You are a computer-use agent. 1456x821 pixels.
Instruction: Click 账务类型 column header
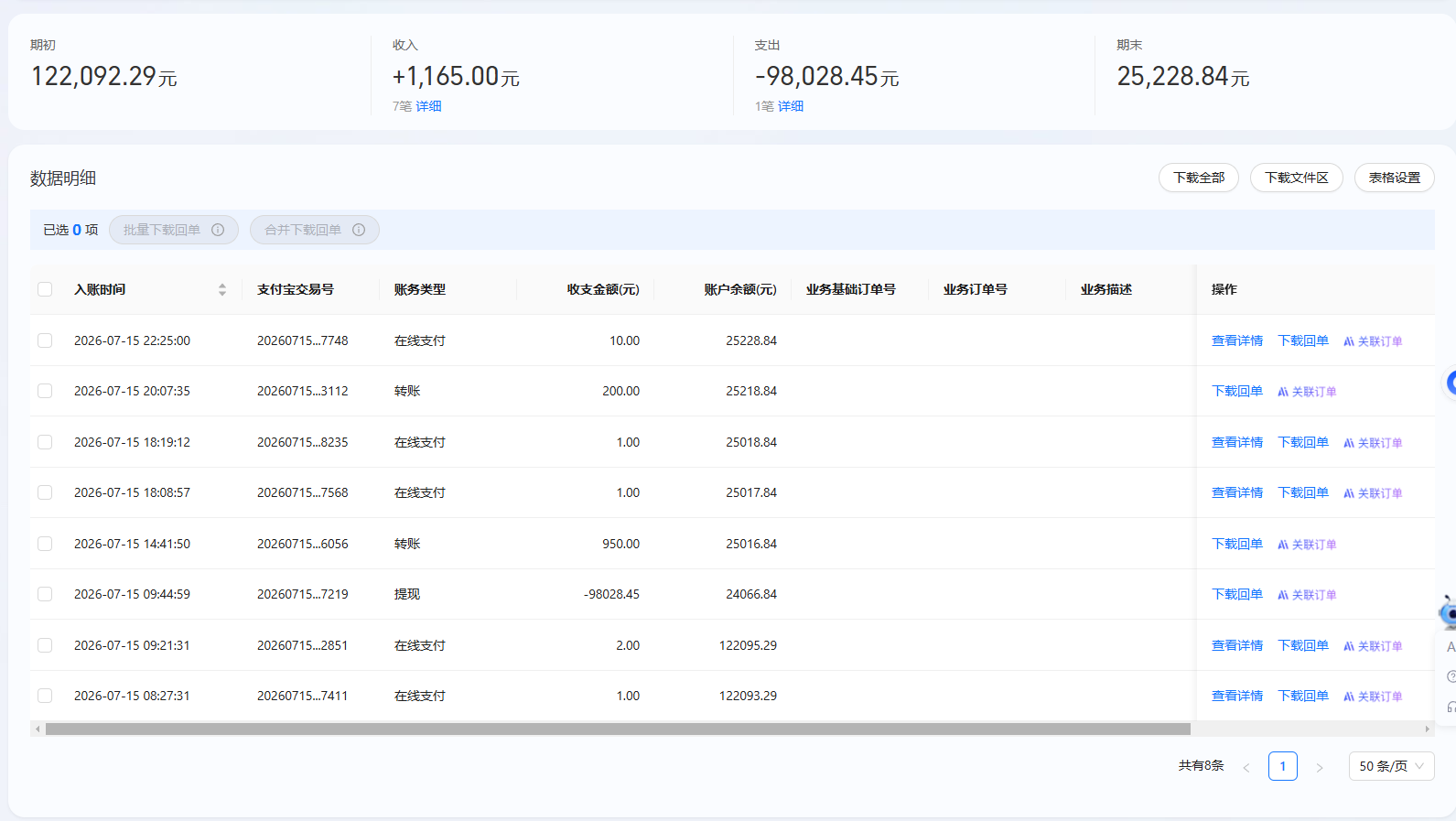pos(420,289)
